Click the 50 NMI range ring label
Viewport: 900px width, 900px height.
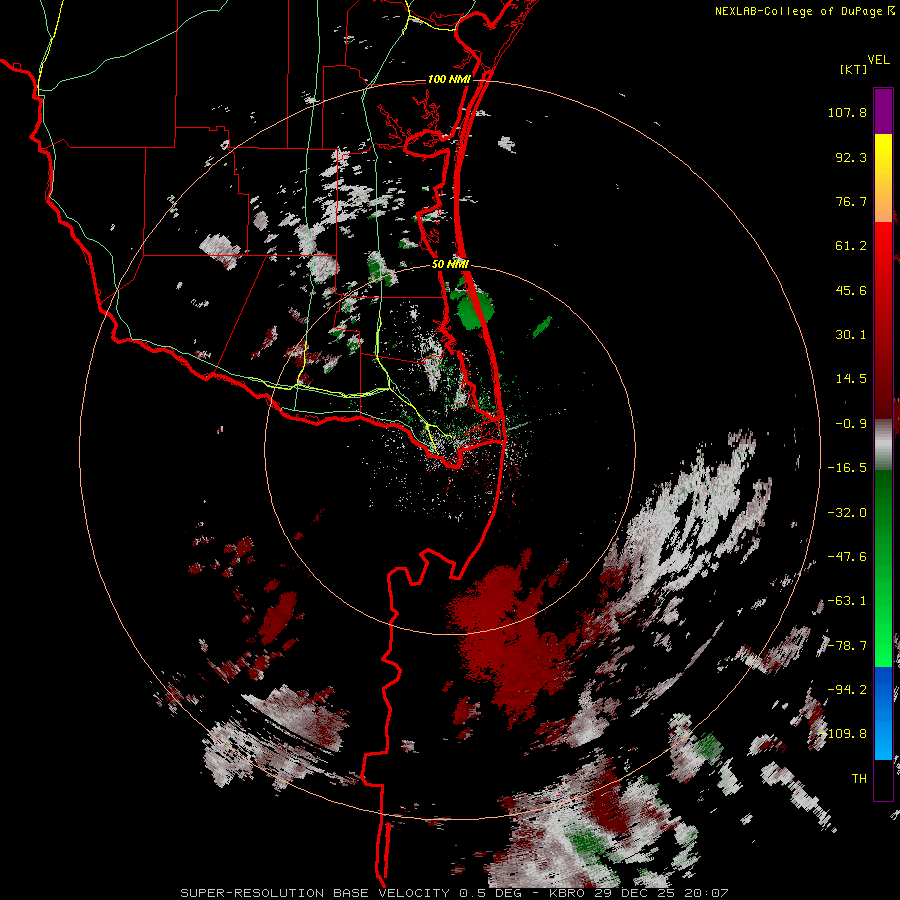(451, 265)
